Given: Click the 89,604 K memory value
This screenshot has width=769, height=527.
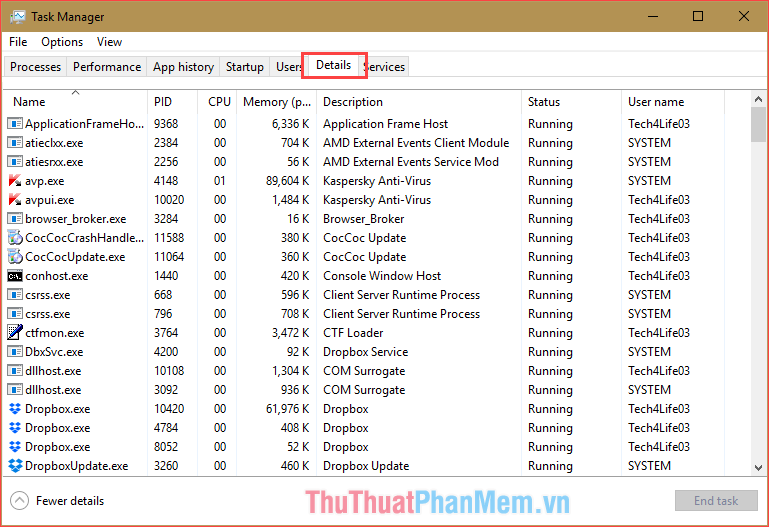Looking at the screenshot, I should 287,181.
